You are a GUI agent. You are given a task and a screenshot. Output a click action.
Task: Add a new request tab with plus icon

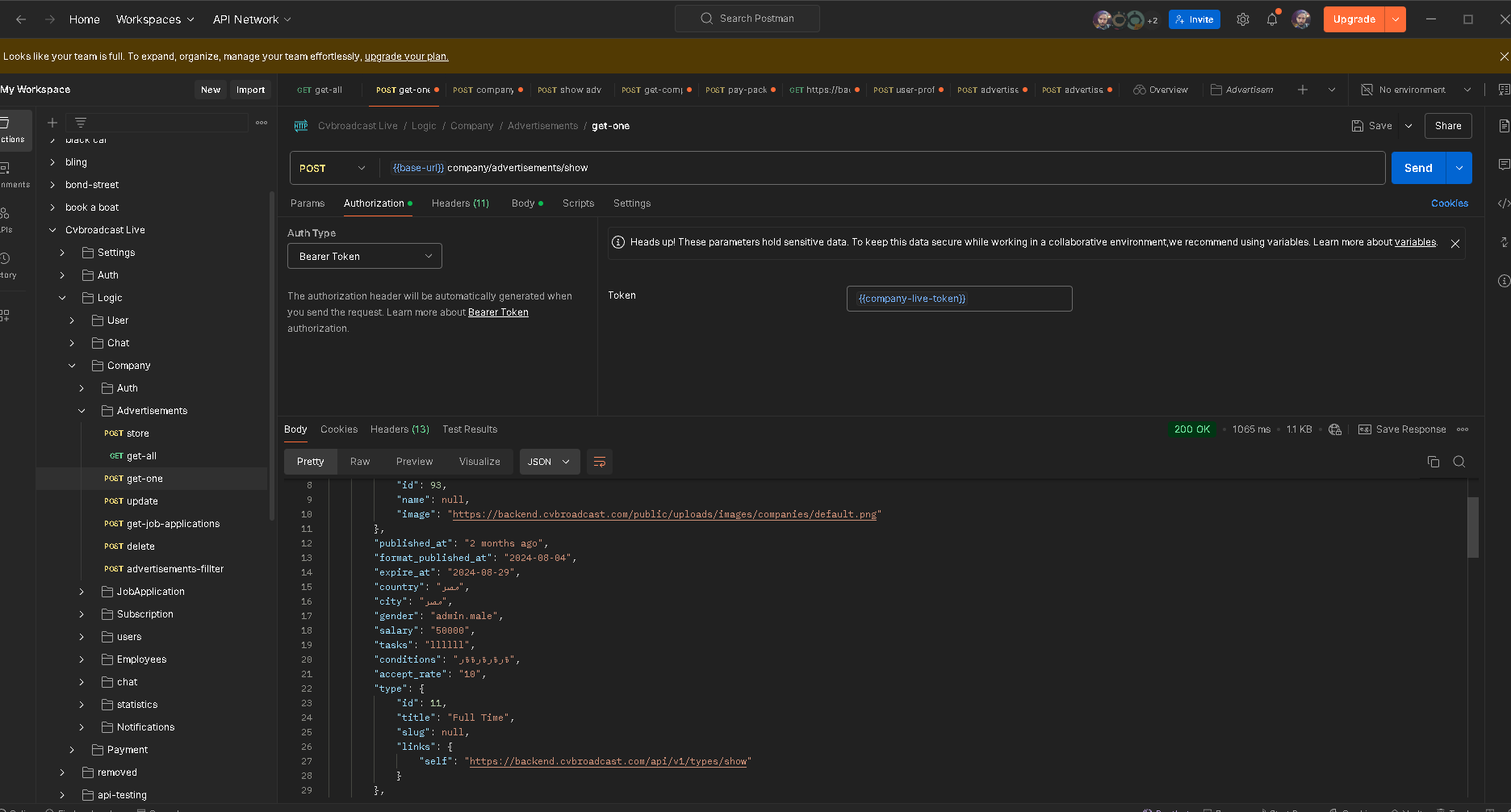(1303, 90)
